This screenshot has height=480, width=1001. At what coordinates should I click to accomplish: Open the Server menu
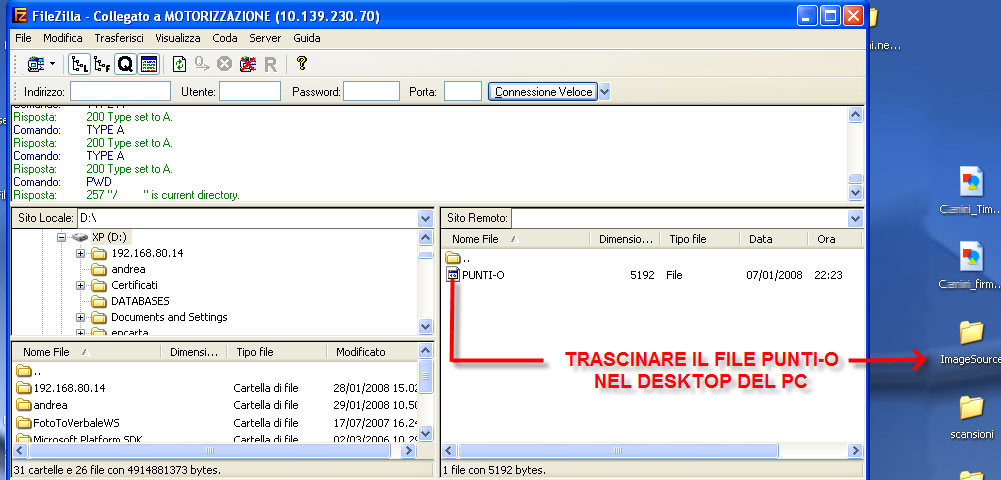pos(265,38)
